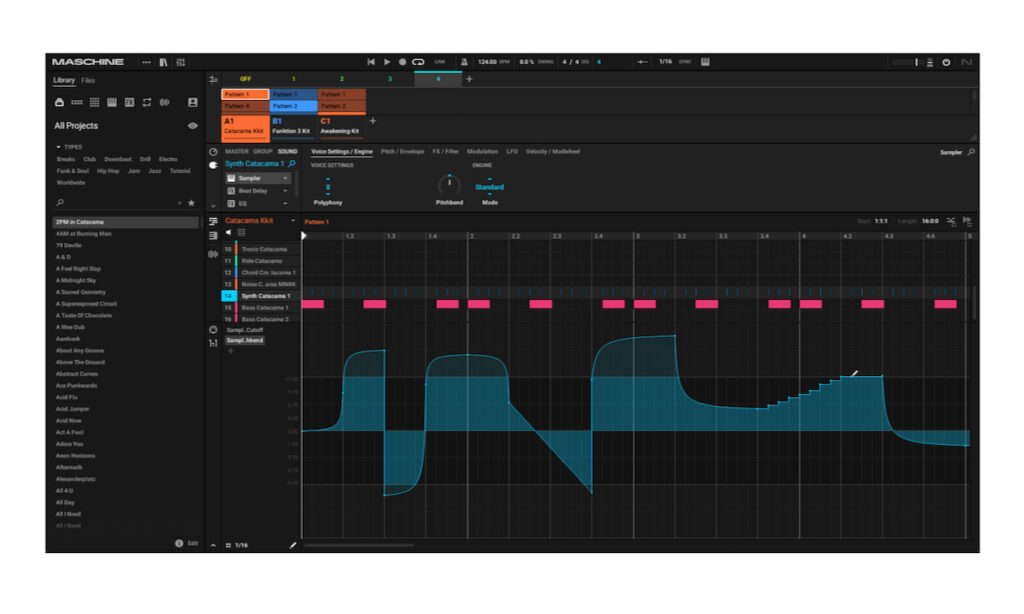Image resolution: width=1024 pixels, height=614 pixels.
Task: Enable the LINK toggle in the header
Action: coord(438,61)
